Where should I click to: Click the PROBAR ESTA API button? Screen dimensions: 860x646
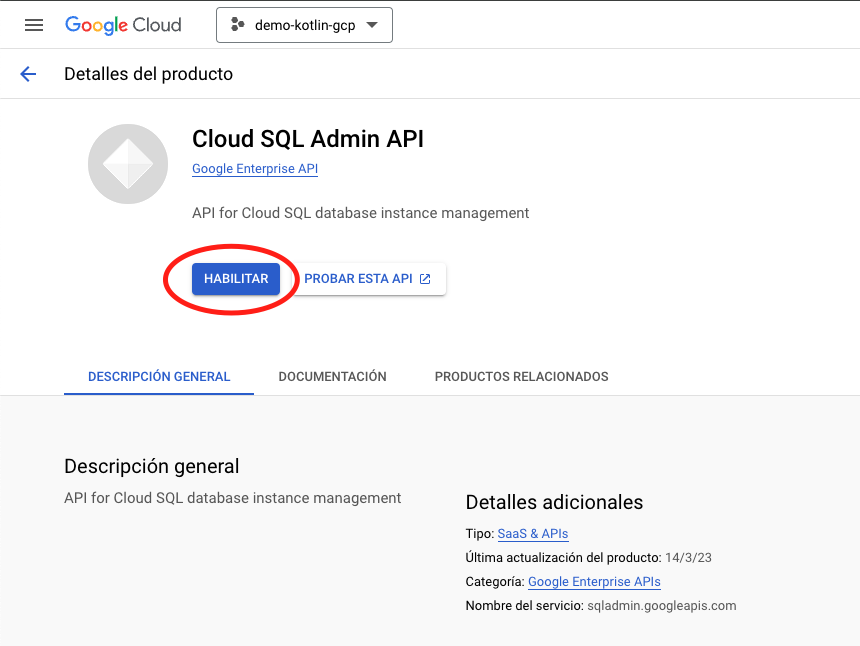(x=367, y=279)
